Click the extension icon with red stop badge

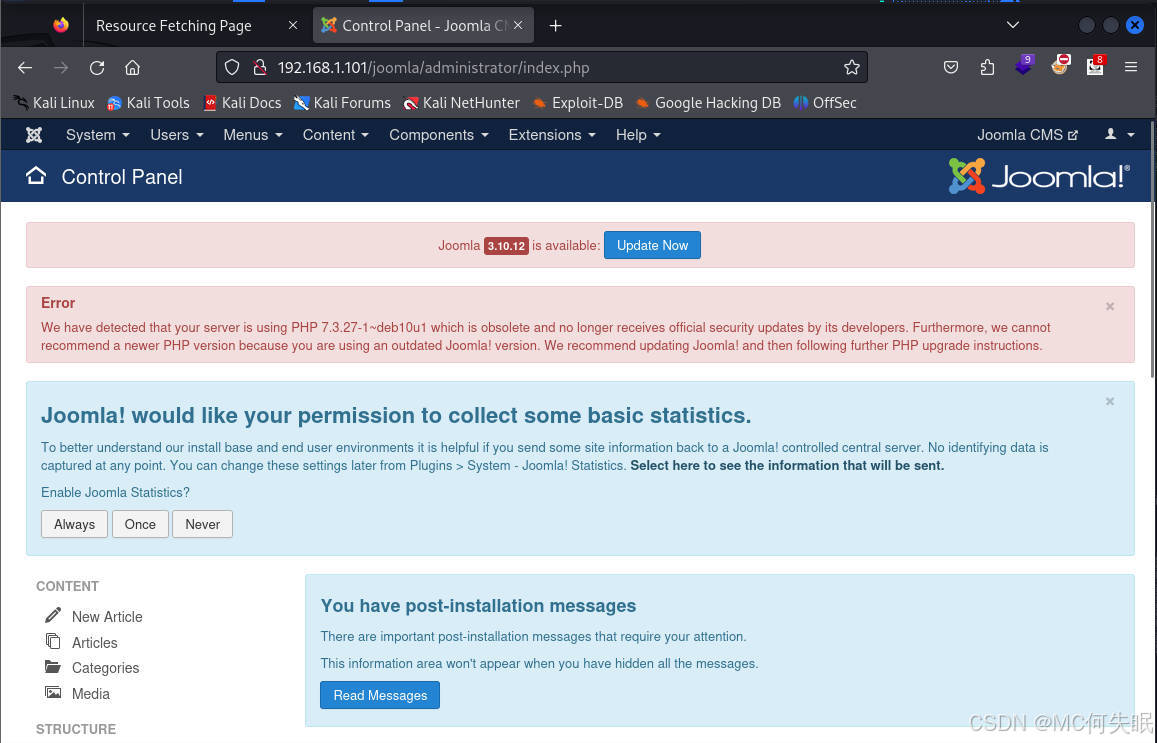1060,65
